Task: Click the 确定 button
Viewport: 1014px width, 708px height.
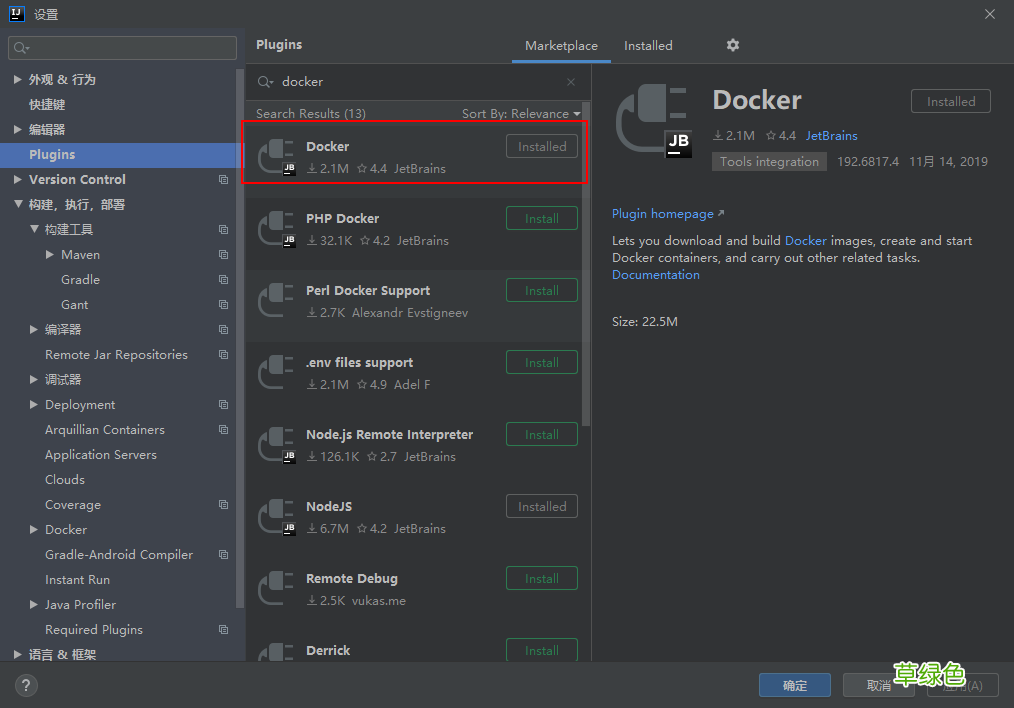Action: (795, 685)
